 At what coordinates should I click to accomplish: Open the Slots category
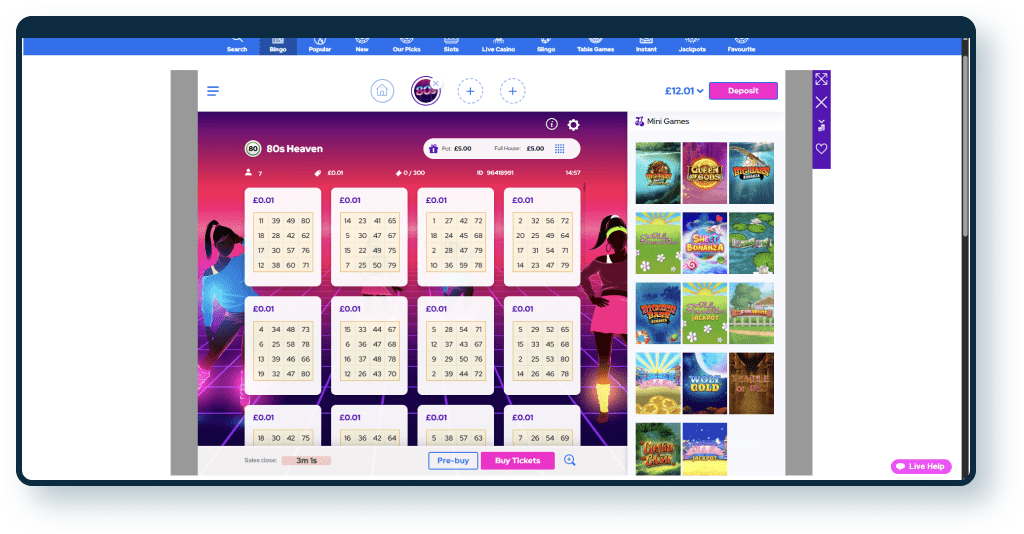(451, 46)
